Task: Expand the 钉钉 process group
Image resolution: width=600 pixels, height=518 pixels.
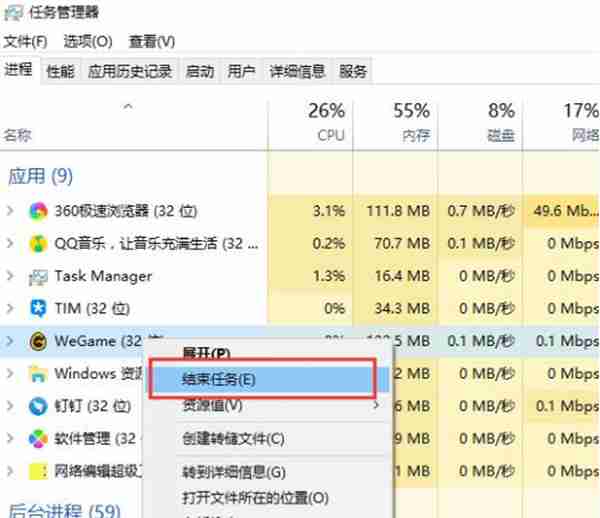Action: pyautogui.click(x=10, y=406)
